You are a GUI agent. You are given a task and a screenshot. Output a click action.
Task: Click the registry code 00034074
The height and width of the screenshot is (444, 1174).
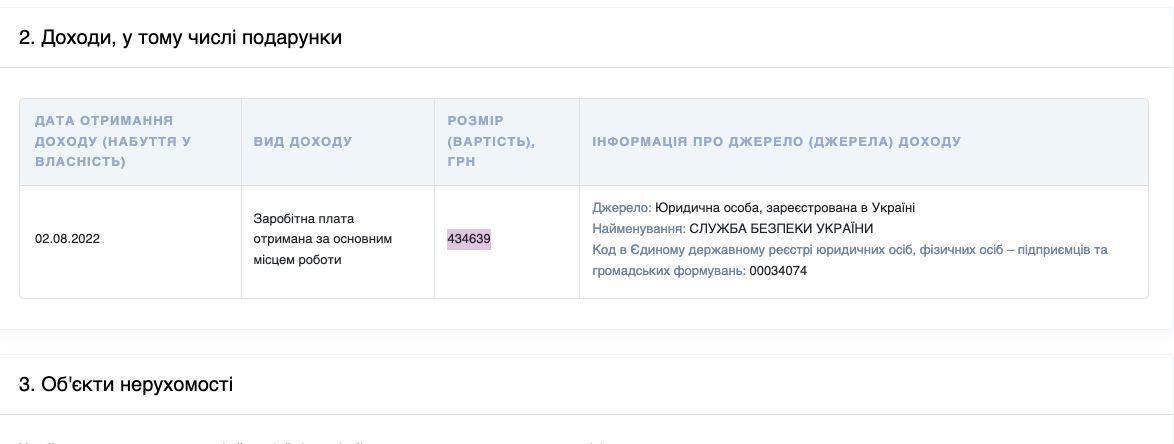click(x=778, y=271)
